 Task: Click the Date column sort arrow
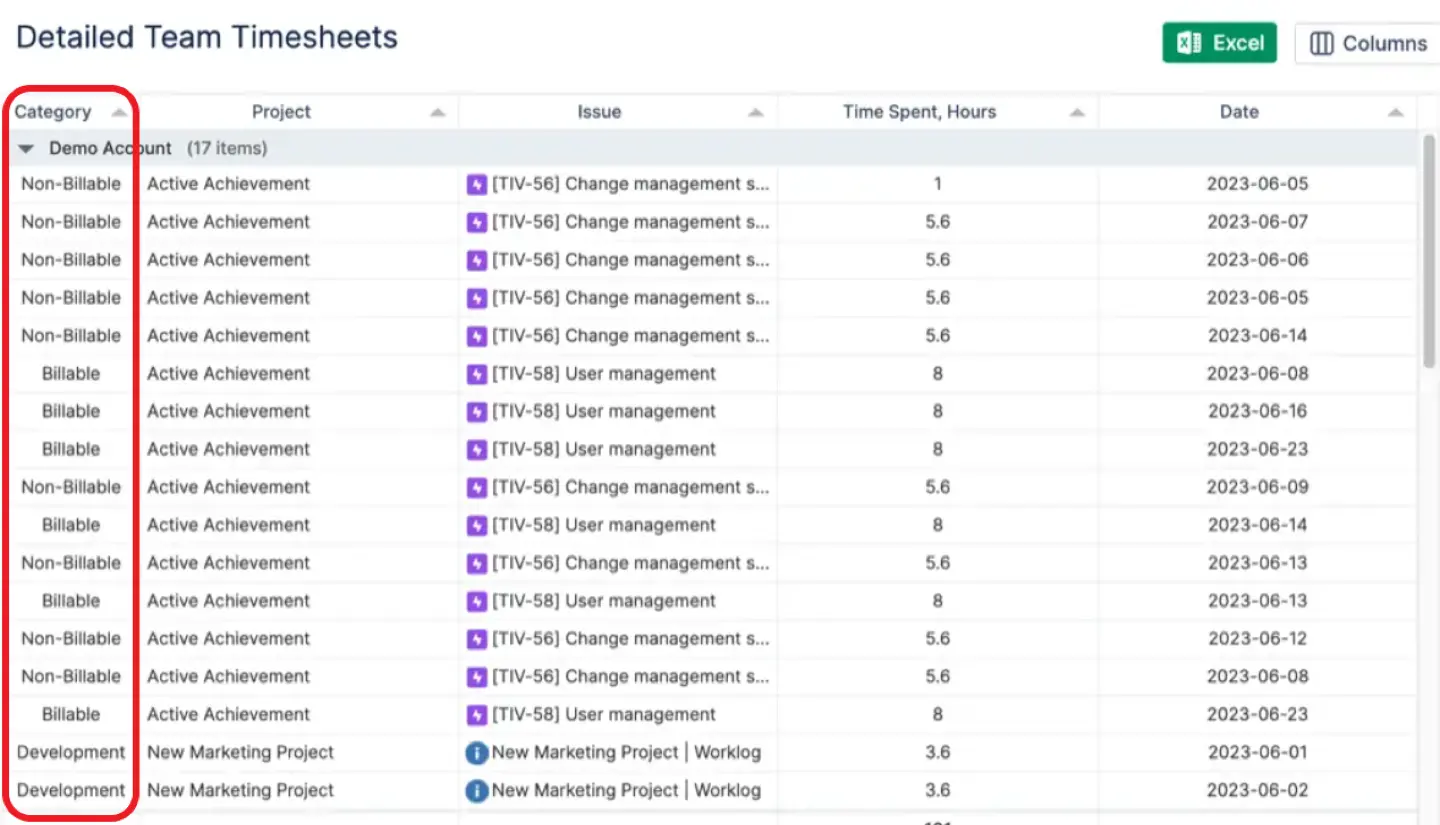click(x=1397, y=112)
